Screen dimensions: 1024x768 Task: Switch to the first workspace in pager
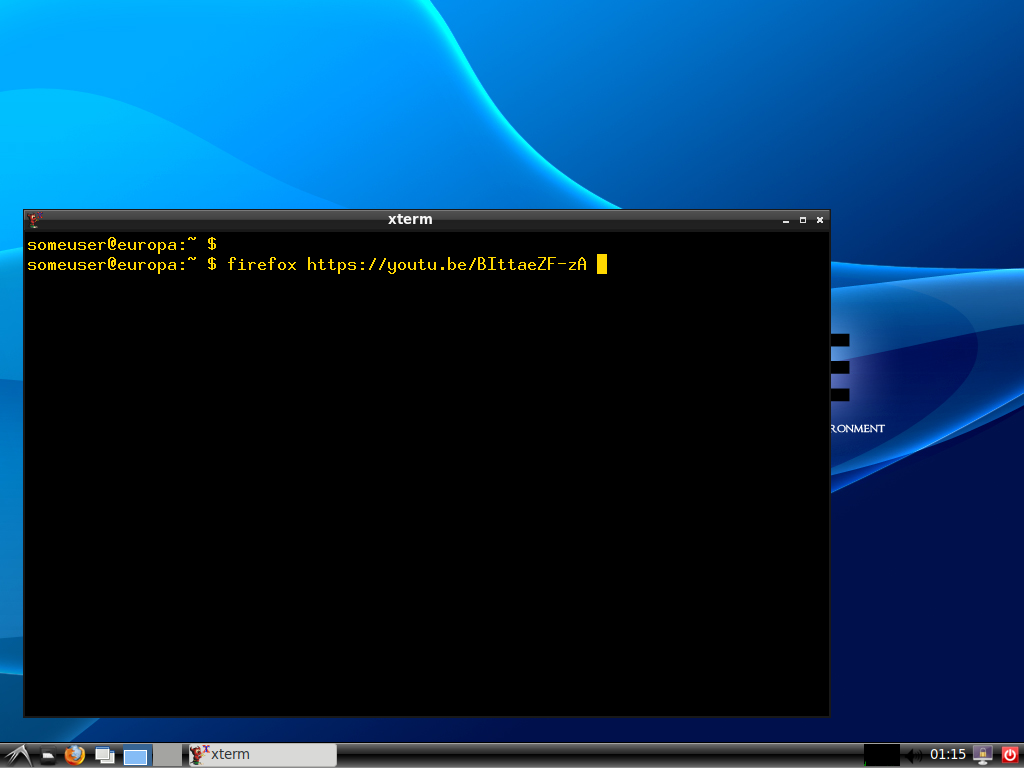[136, 756]
